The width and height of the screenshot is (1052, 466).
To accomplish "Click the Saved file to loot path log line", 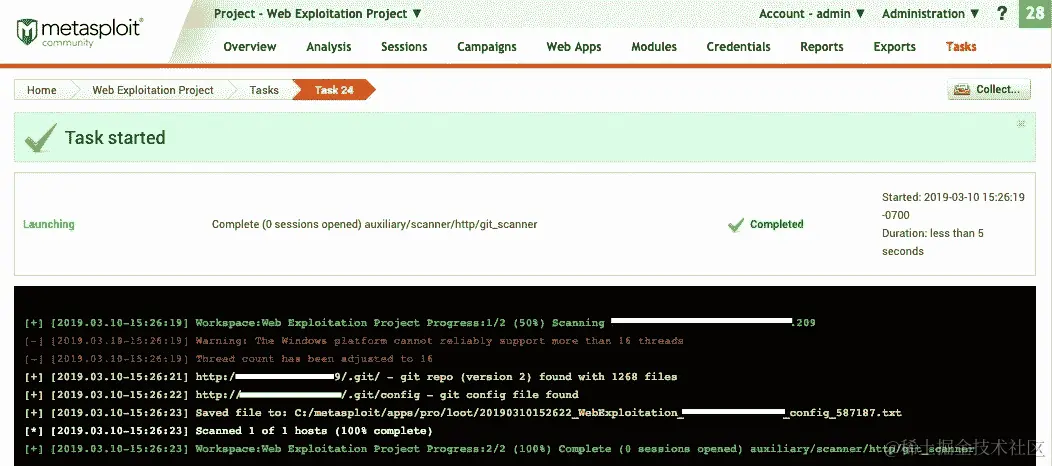I will (x=463, y=412).
